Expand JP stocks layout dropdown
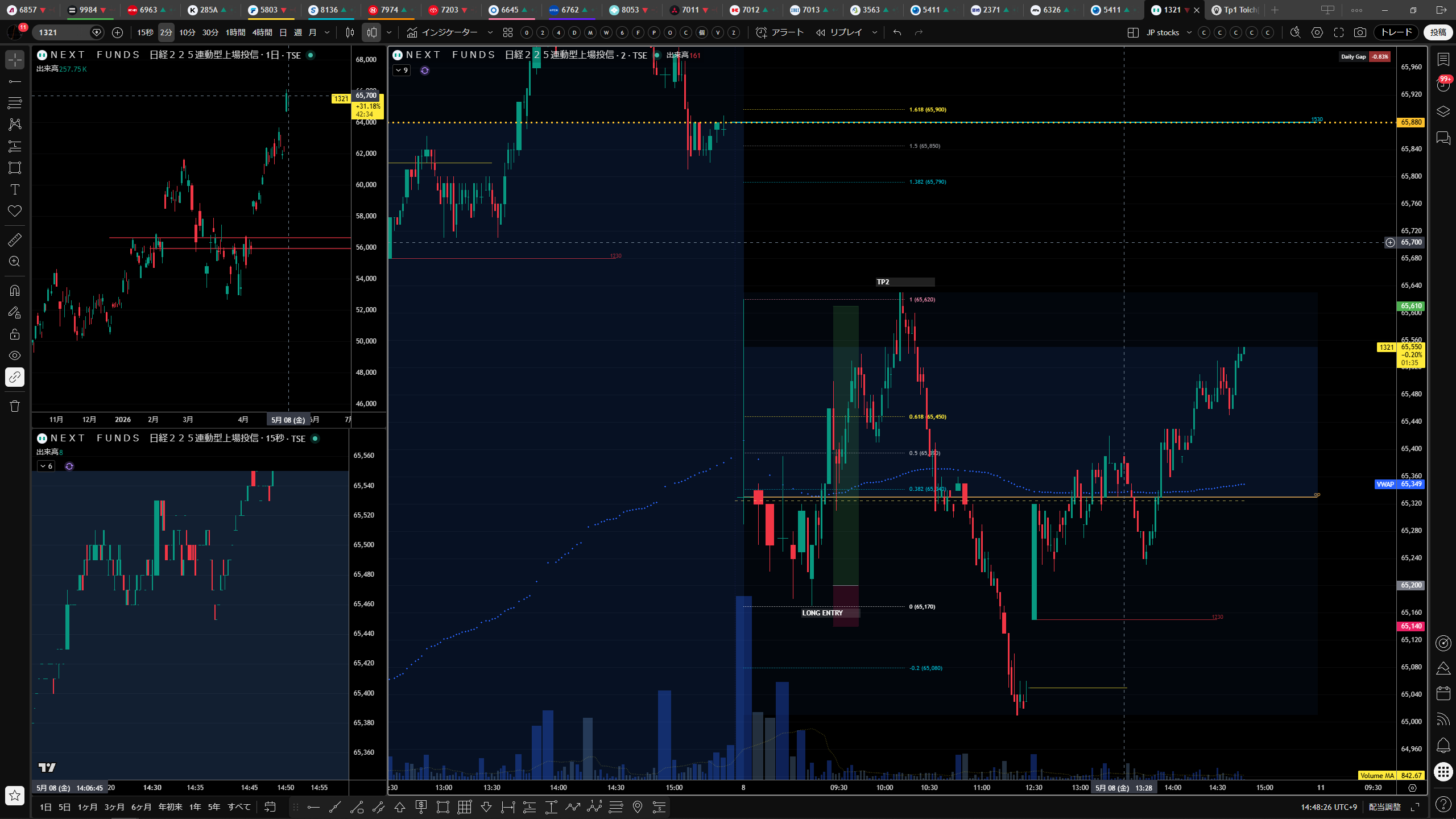This screenshot has width=1456, height=819. tap(1189, 32)
